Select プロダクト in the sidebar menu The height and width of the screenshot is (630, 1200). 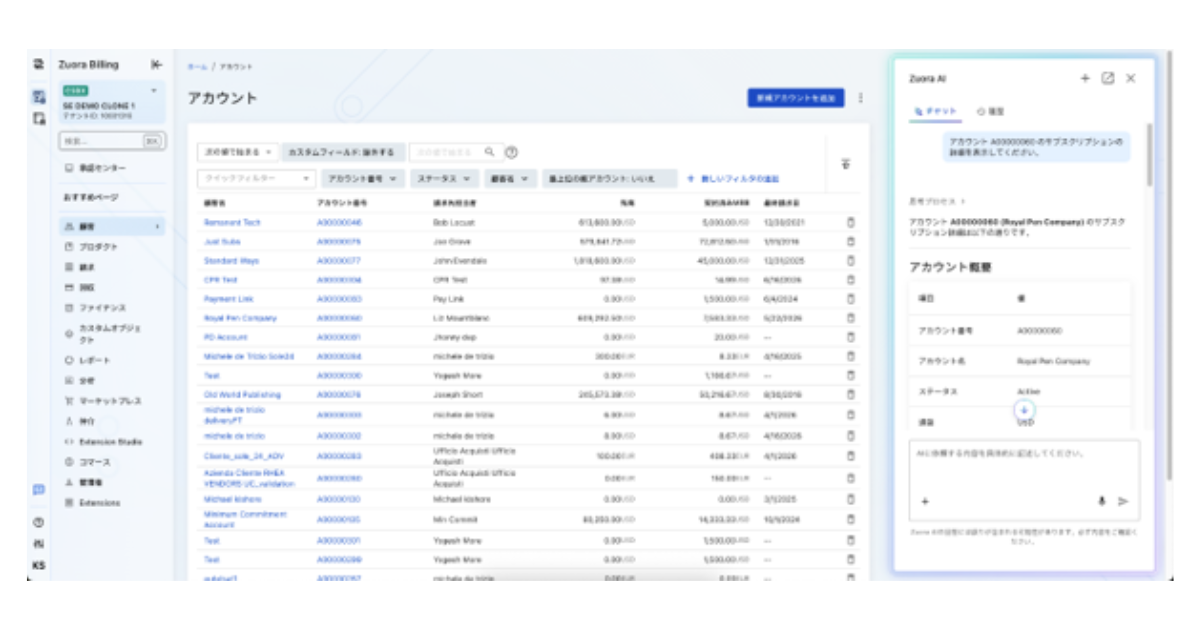point(98,246)
